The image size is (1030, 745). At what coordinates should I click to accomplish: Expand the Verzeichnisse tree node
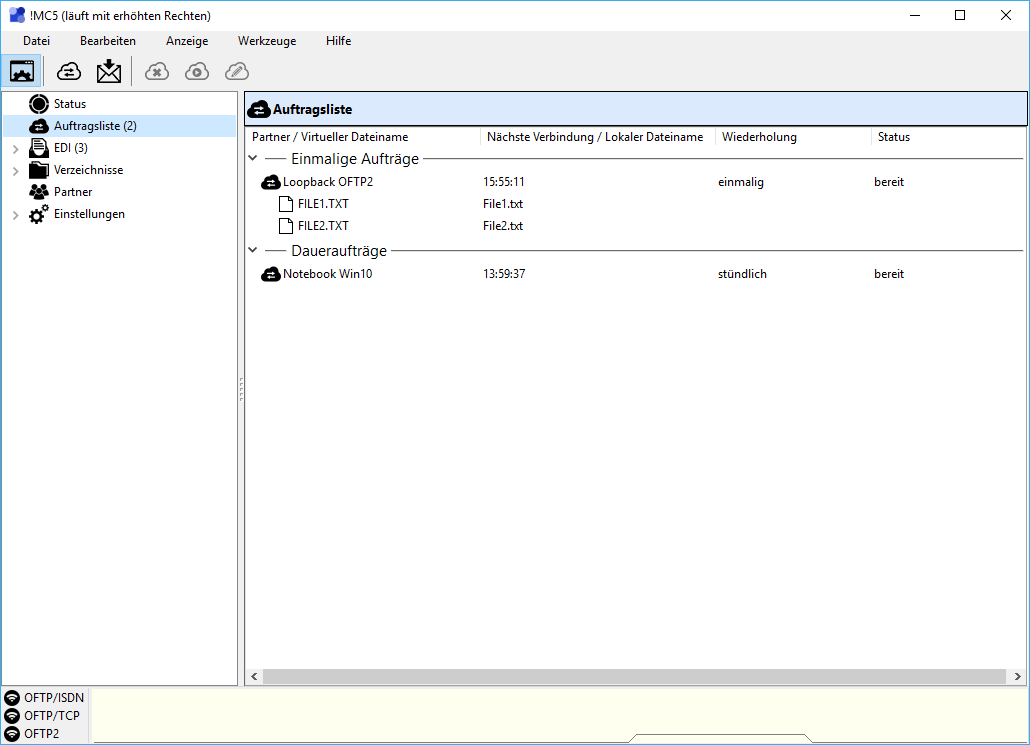15,171
